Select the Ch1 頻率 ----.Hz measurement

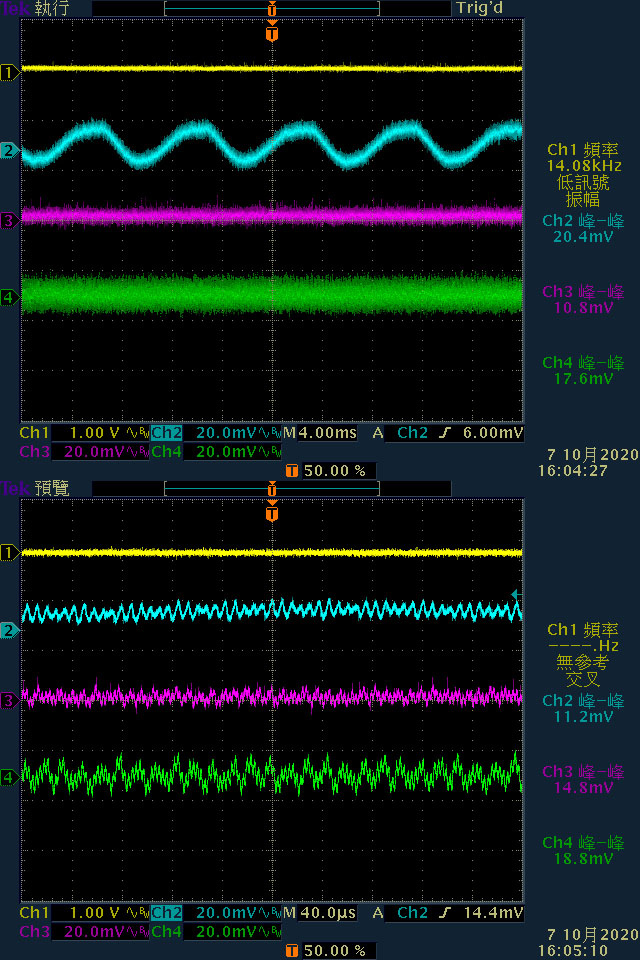coord(584,637)
